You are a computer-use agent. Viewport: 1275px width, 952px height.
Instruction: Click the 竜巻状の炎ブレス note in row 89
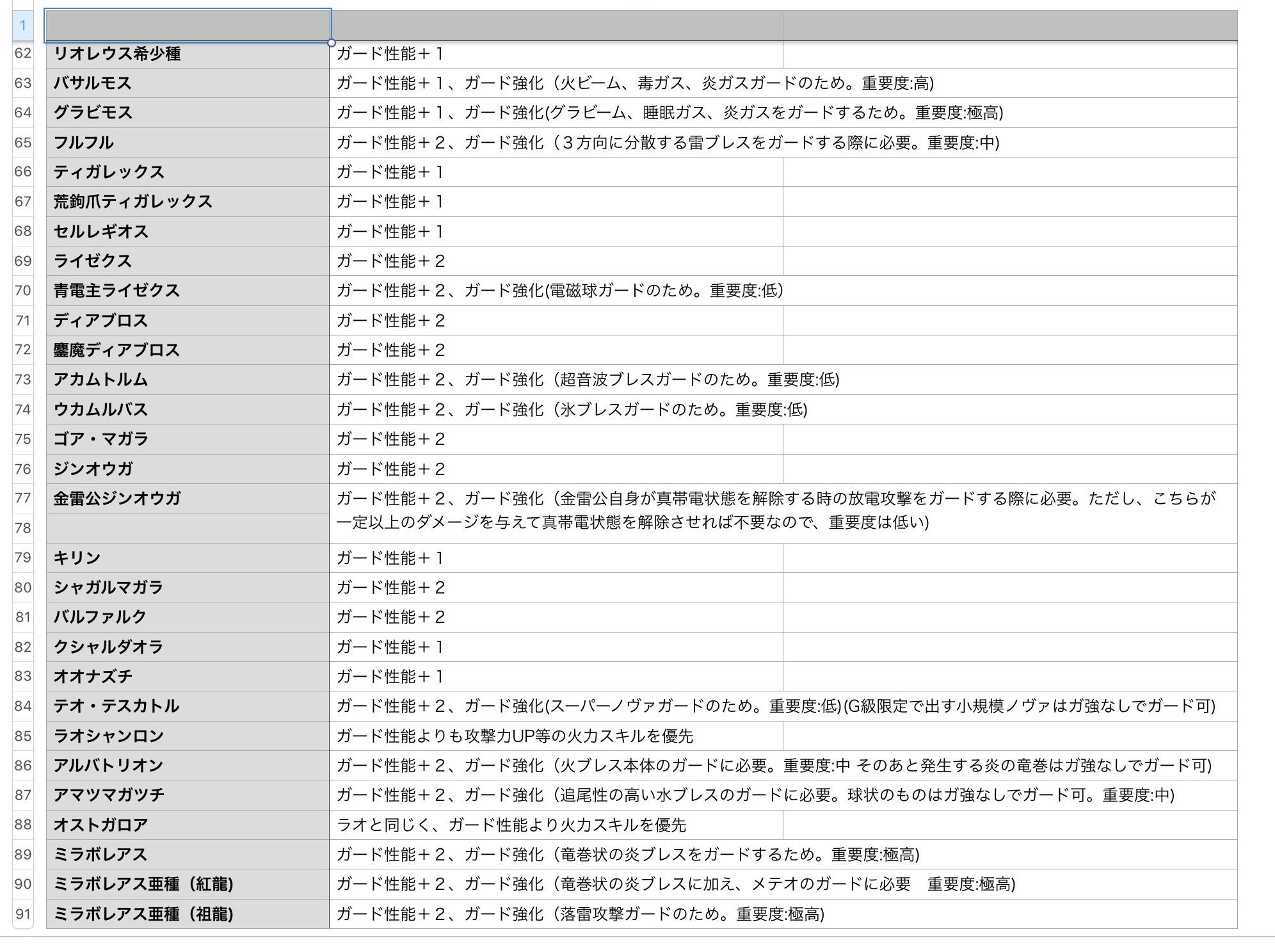[x=628, y=854]
